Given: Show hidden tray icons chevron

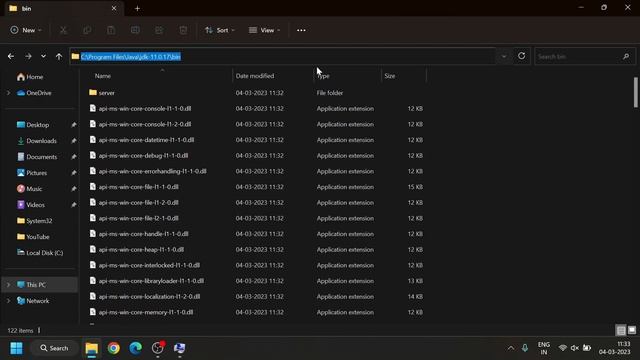Looking at the screenshot, I should click(x=511, y=348).
